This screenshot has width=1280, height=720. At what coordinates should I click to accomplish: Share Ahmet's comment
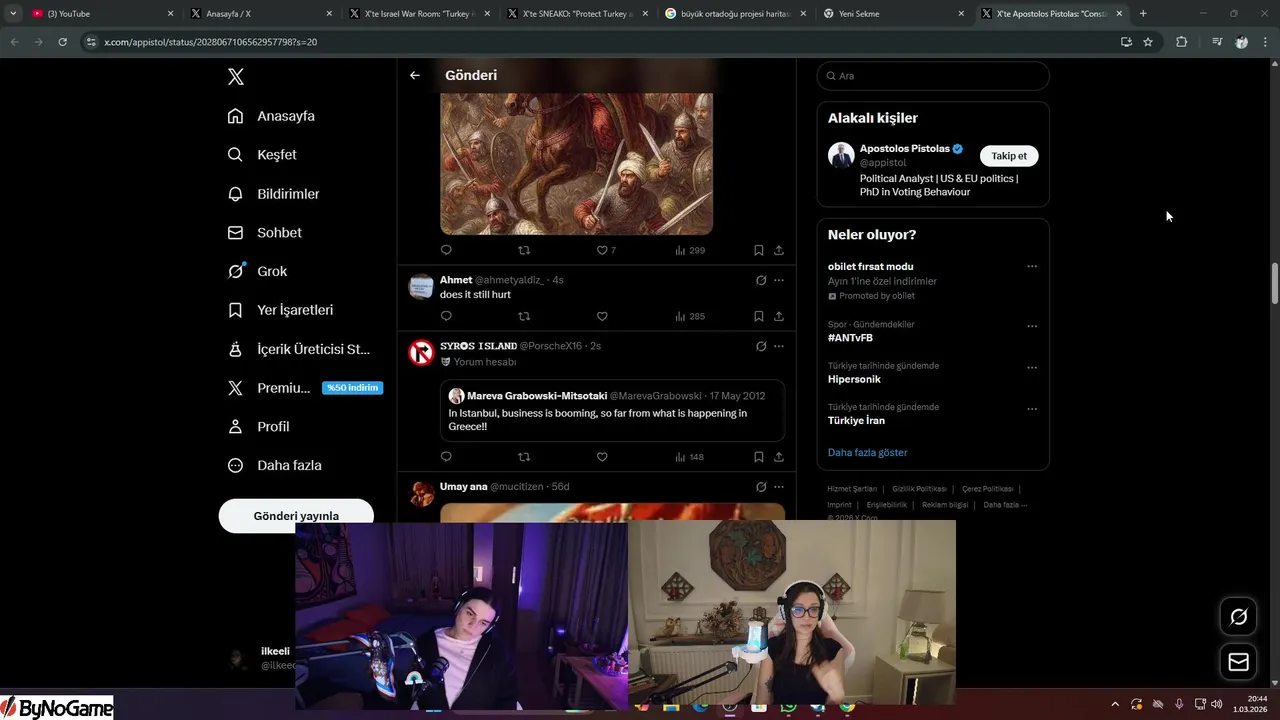coord(779,316)
